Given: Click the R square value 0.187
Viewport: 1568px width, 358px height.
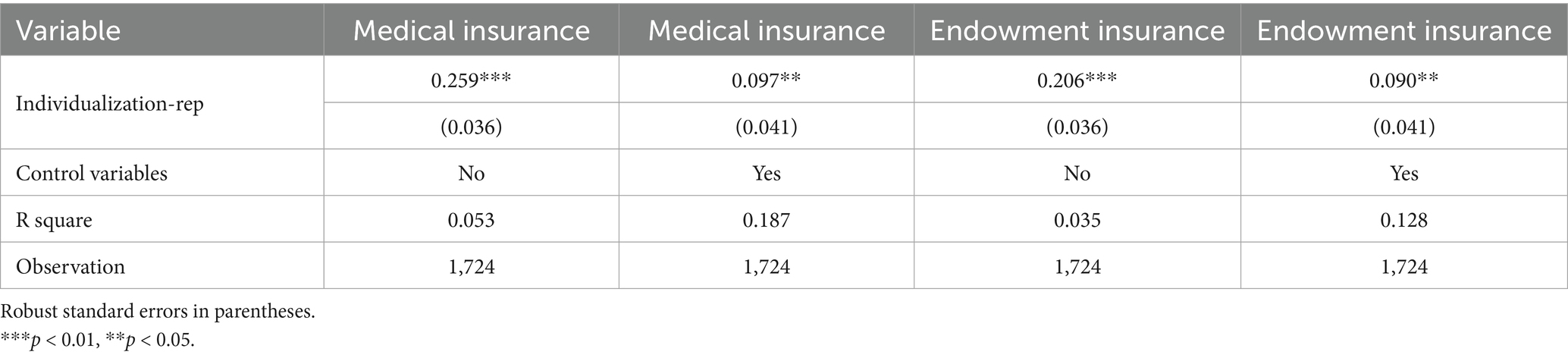Looking at the screenshot, I should (767, 220).
